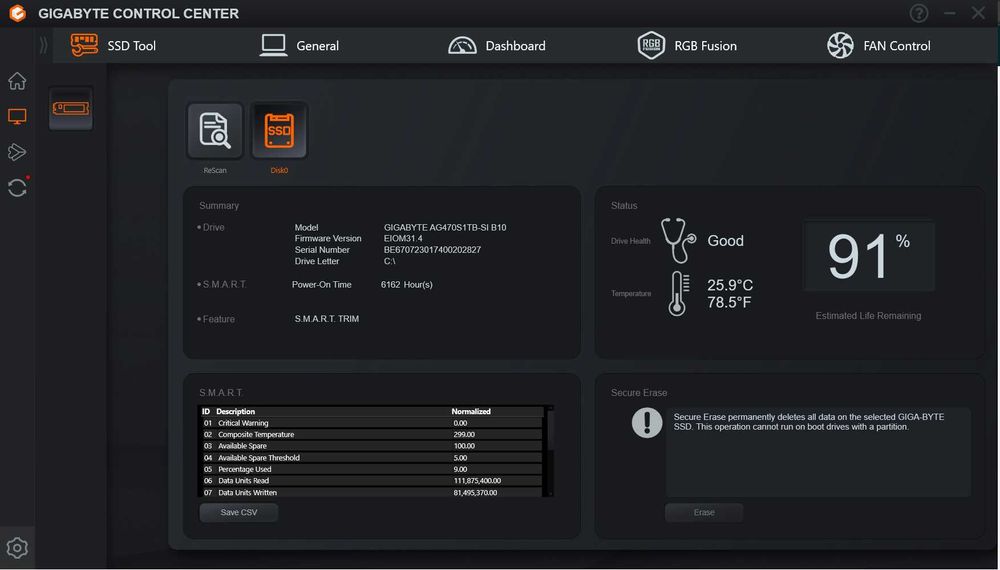
Task: Click the Drive Health stethoscope icon
Action: pyautogui.click(x=678, y=240)
